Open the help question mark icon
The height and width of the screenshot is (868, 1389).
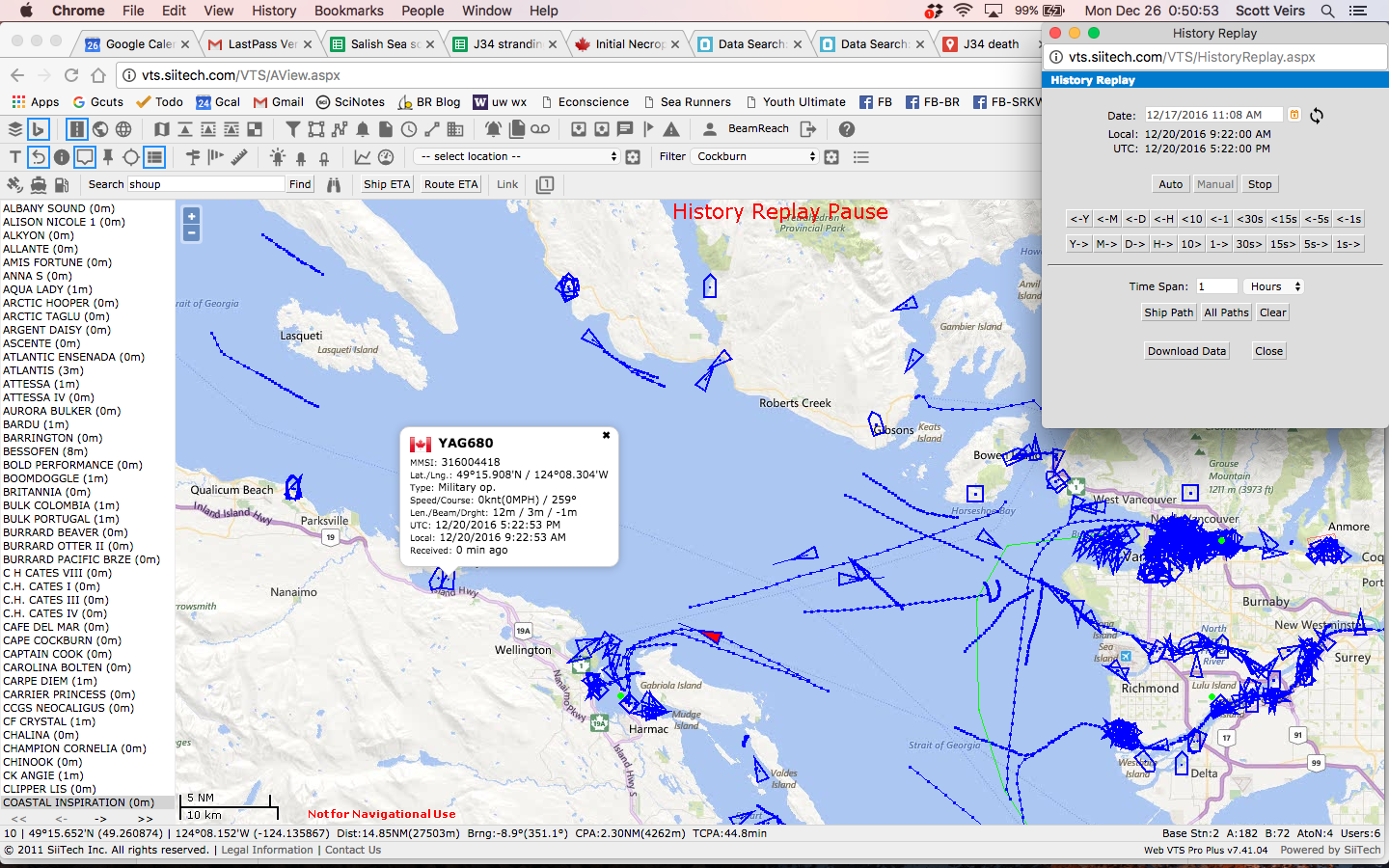coord(846,129)
